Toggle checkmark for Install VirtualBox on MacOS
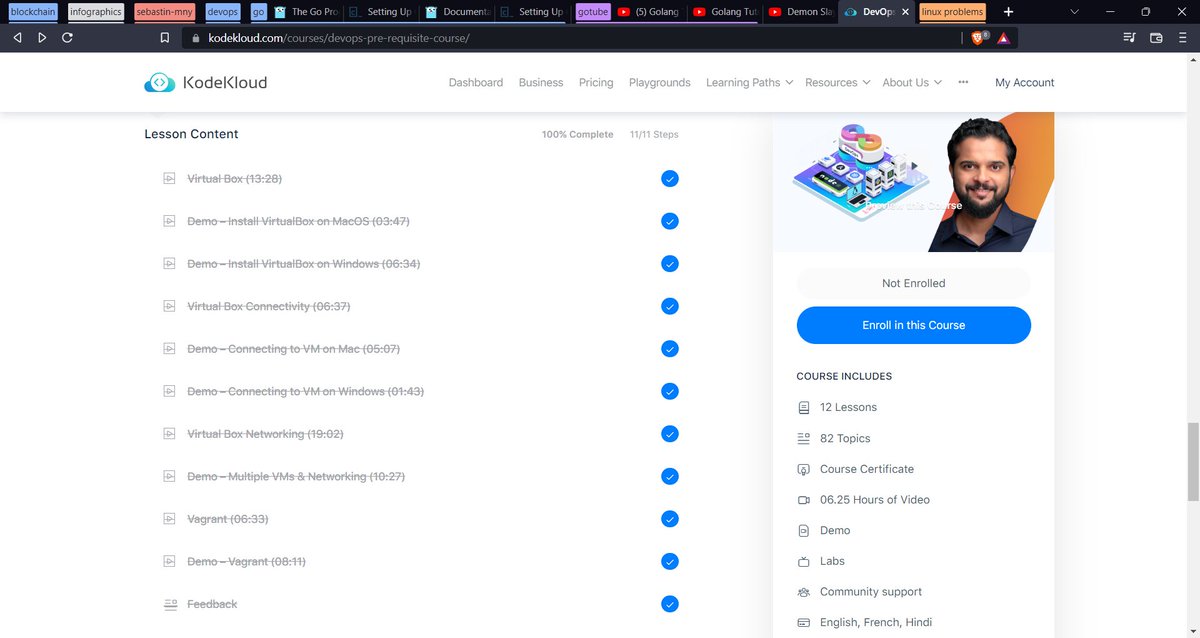The width and height of the screenshot is (1200, 638). pos(670,221)
